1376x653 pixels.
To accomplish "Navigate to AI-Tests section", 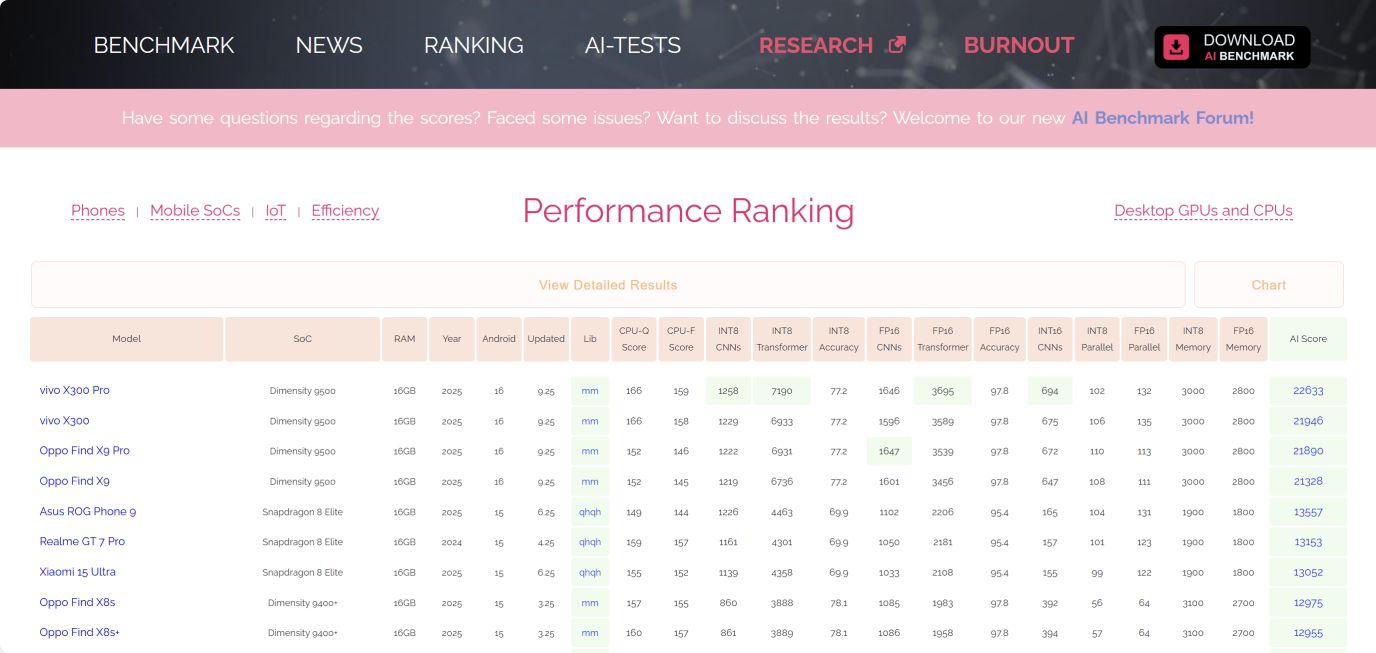I will coord(632,45).
